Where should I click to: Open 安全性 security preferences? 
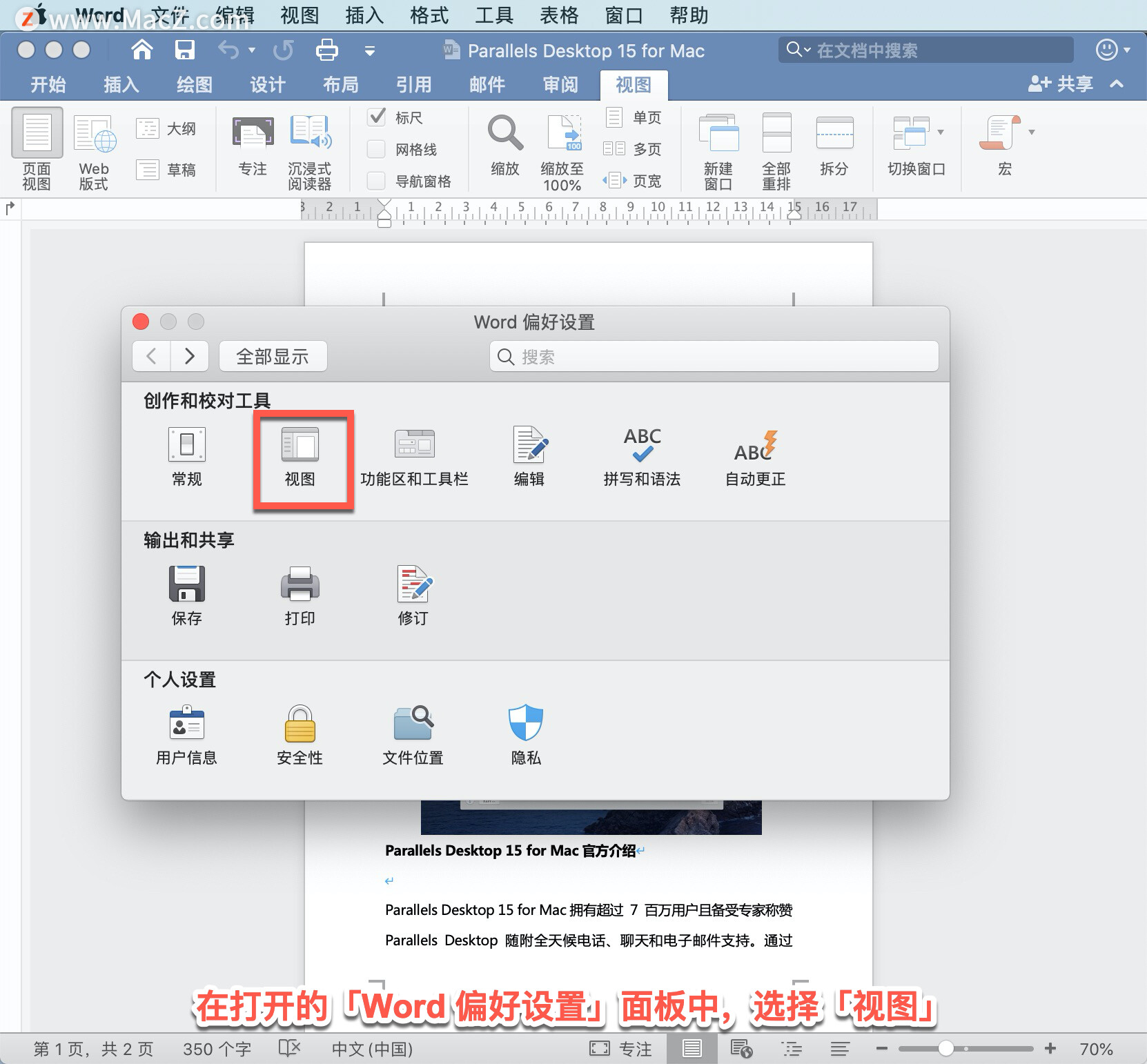tap(300, 735)
